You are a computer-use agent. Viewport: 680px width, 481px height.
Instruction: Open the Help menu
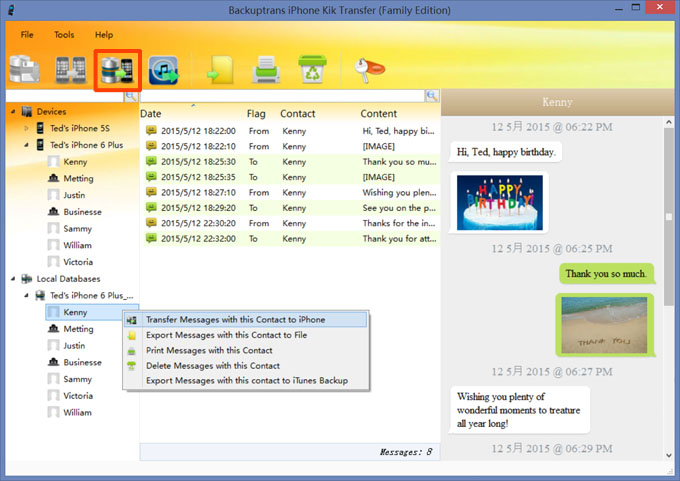104,35
